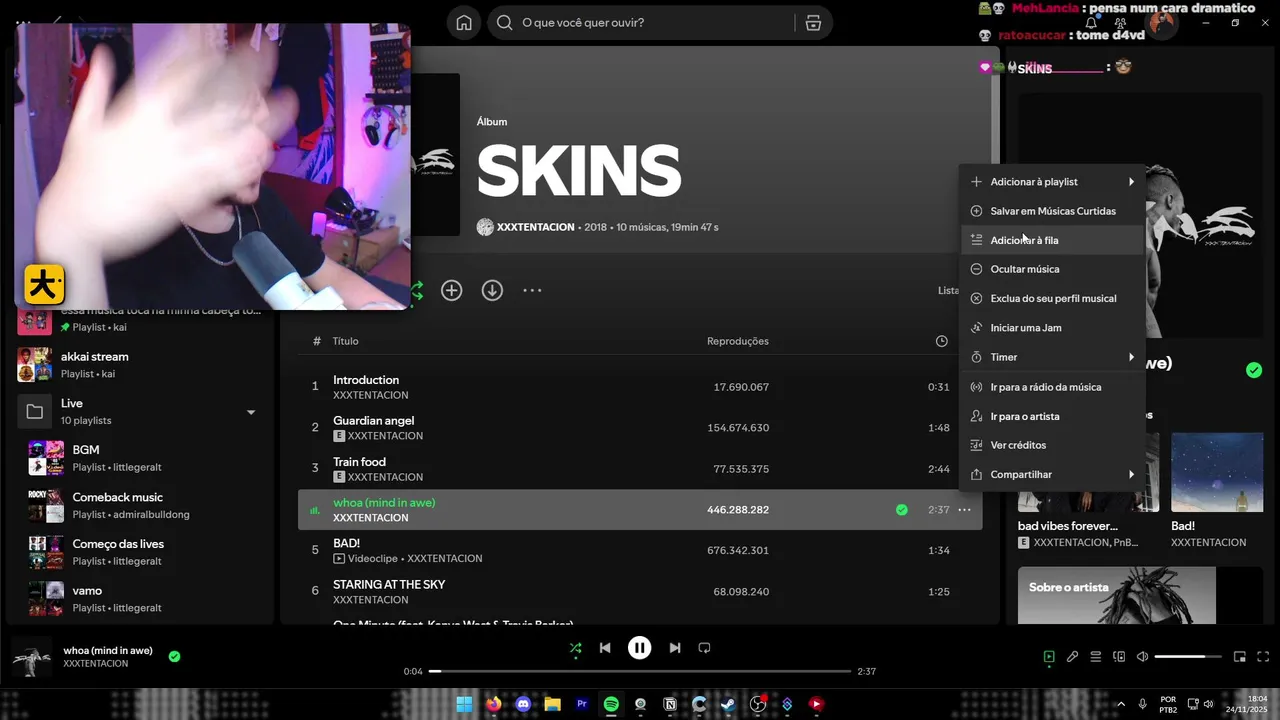Open the 'Adicionar à playlist' submenu
1280x720 pixels.
[1052, 182]
